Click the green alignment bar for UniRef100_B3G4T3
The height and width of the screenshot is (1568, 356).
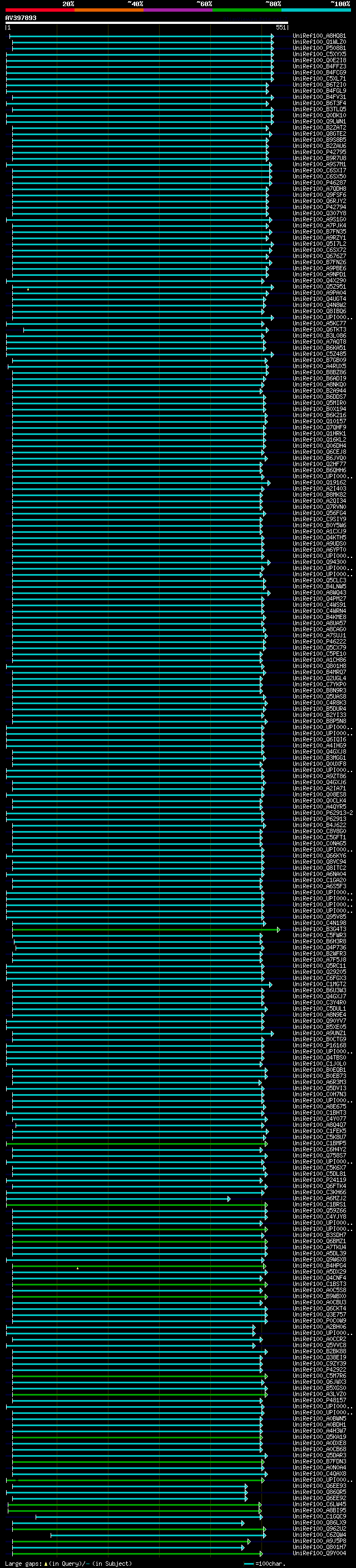coord(146,929)
